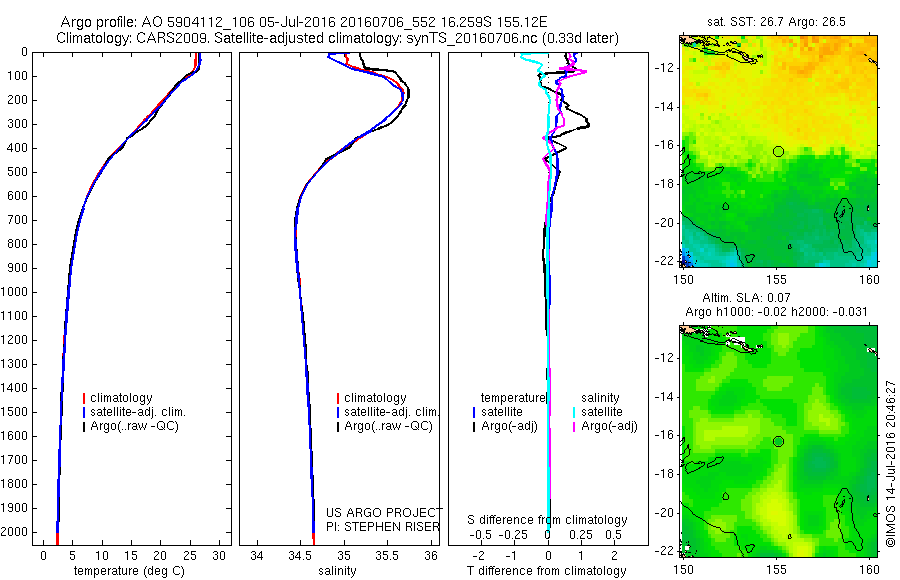Click the 'salinity' x-axis label
The image size is (900, 580).
[338, 571]
